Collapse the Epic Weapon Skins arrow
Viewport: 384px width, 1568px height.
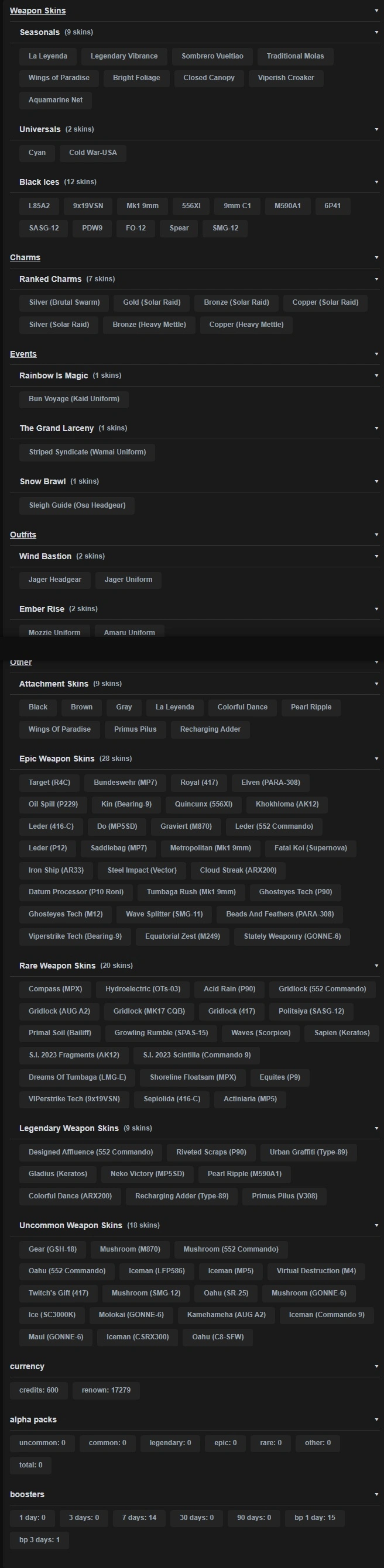point(376,759)
